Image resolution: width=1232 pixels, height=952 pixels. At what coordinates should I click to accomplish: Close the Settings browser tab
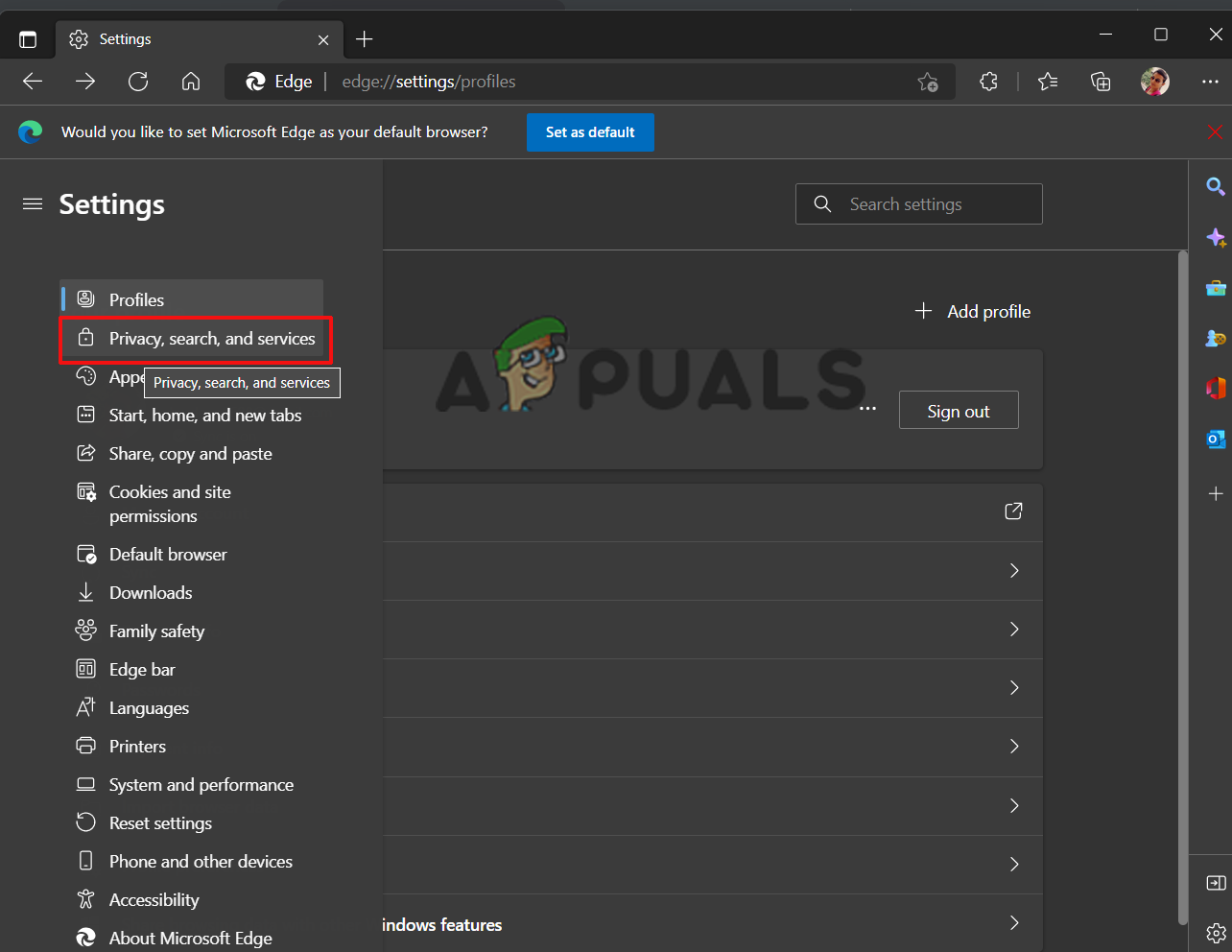click(323, 39)
